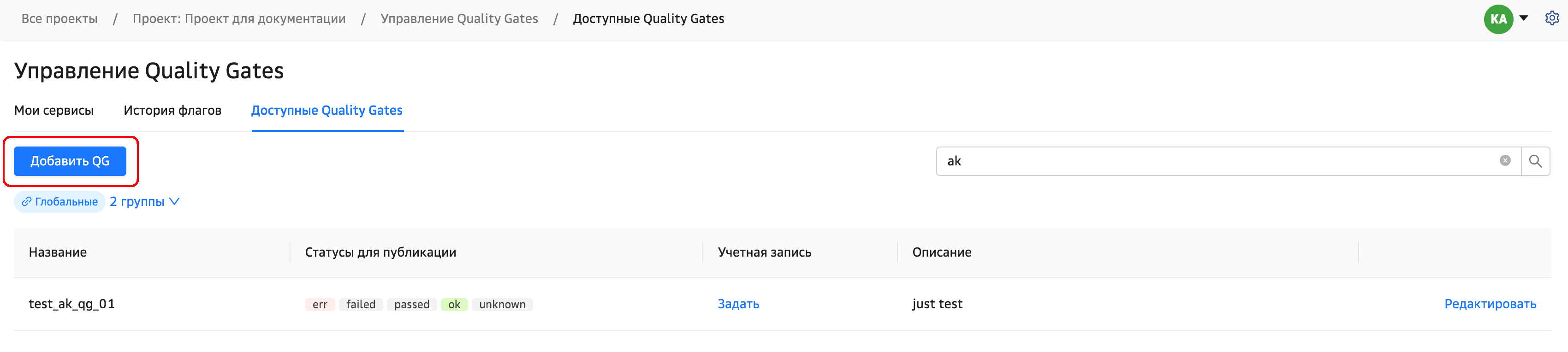Image resolution: width=1568 pixels, height=352 pixels.
Task: Click the green ok status tag
Action: [x=454, y=305]
